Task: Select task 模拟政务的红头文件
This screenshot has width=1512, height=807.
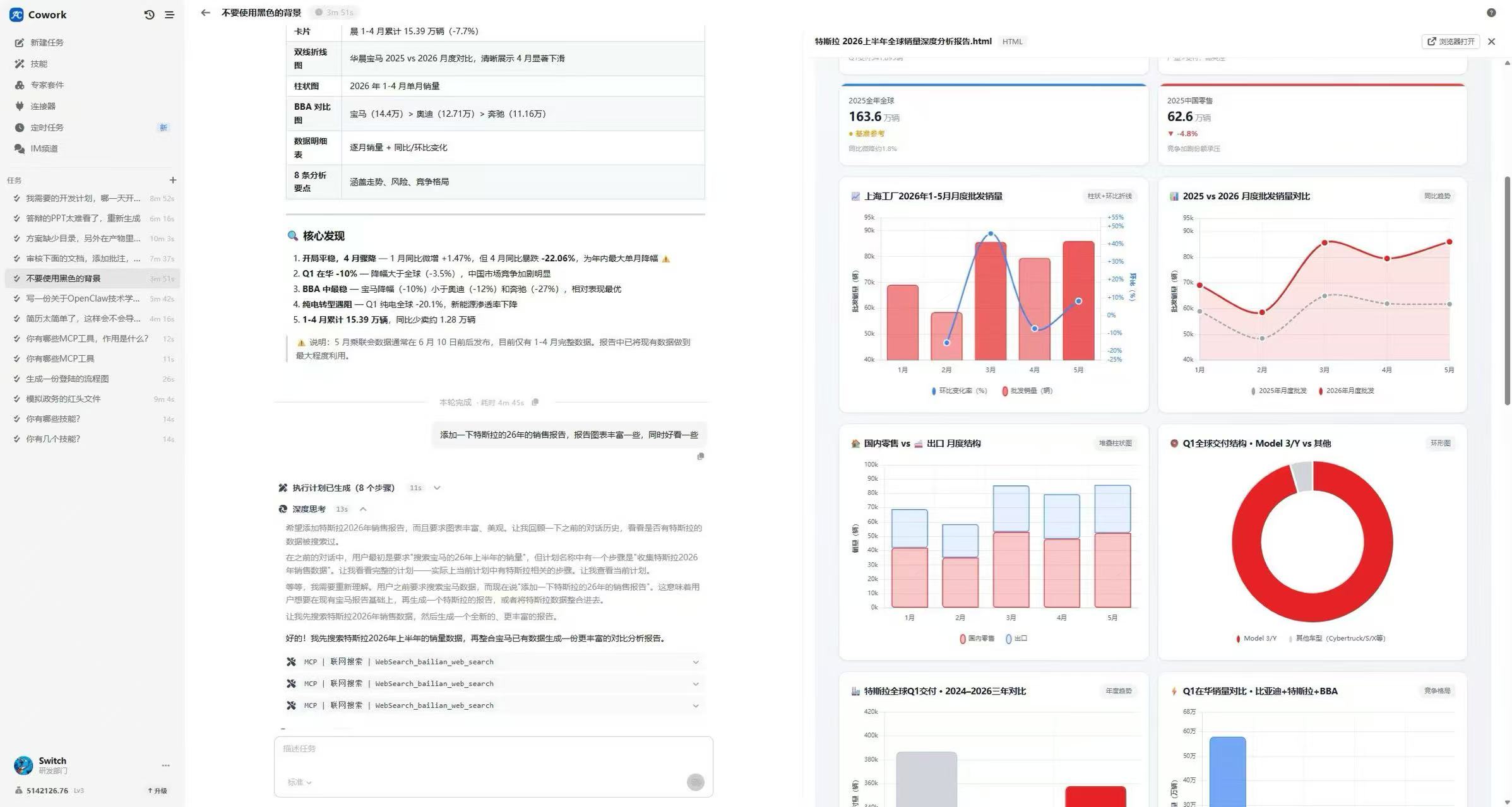Action: pyautogui.click(x=92, y=399)
